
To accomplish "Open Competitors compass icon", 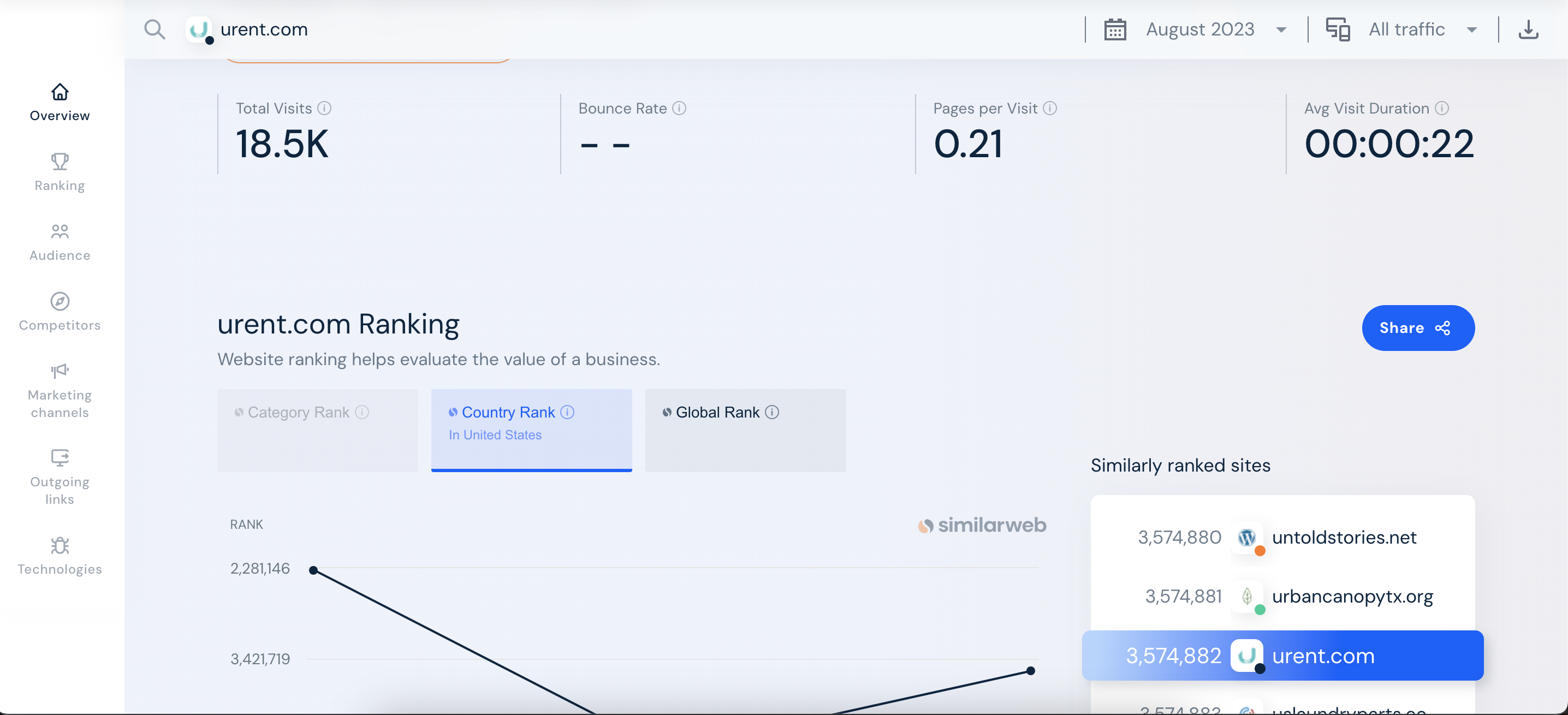I will pos(60,301).
